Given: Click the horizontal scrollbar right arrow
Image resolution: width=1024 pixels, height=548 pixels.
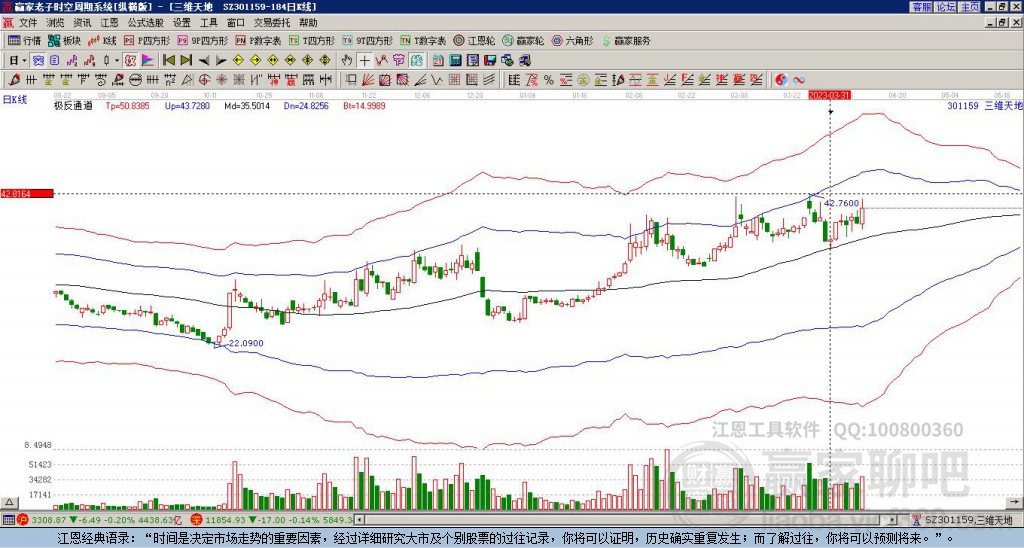Looking at the screenshot, I should [893, 520].
